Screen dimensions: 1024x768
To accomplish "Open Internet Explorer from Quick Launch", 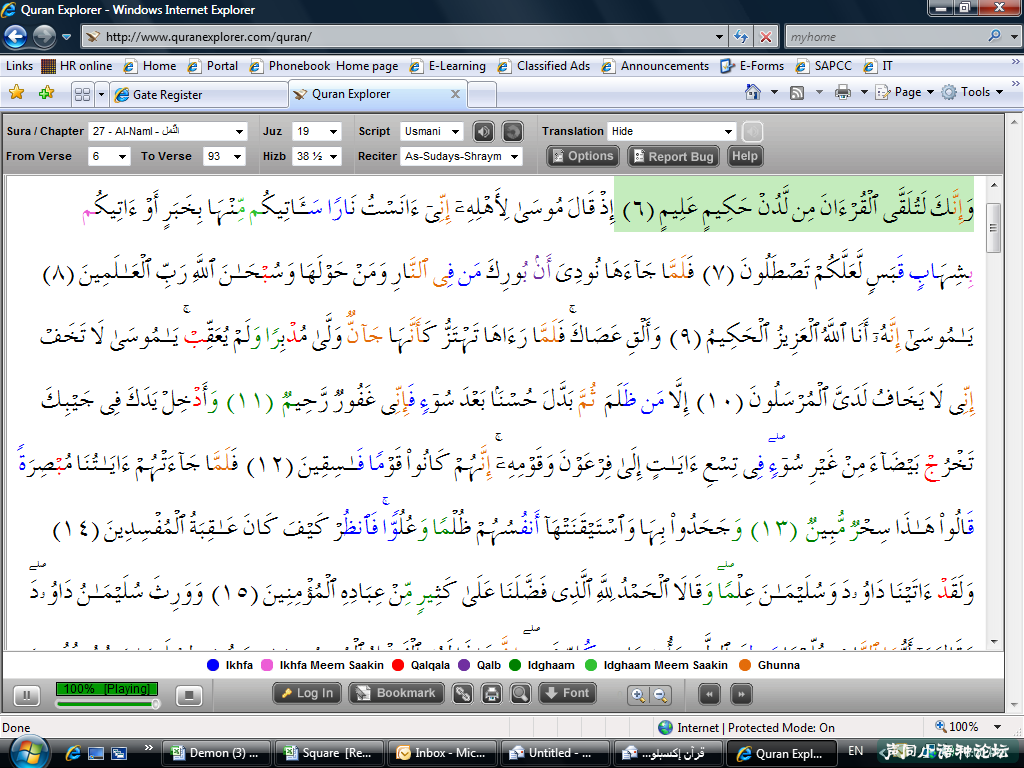I will [72, 753].
